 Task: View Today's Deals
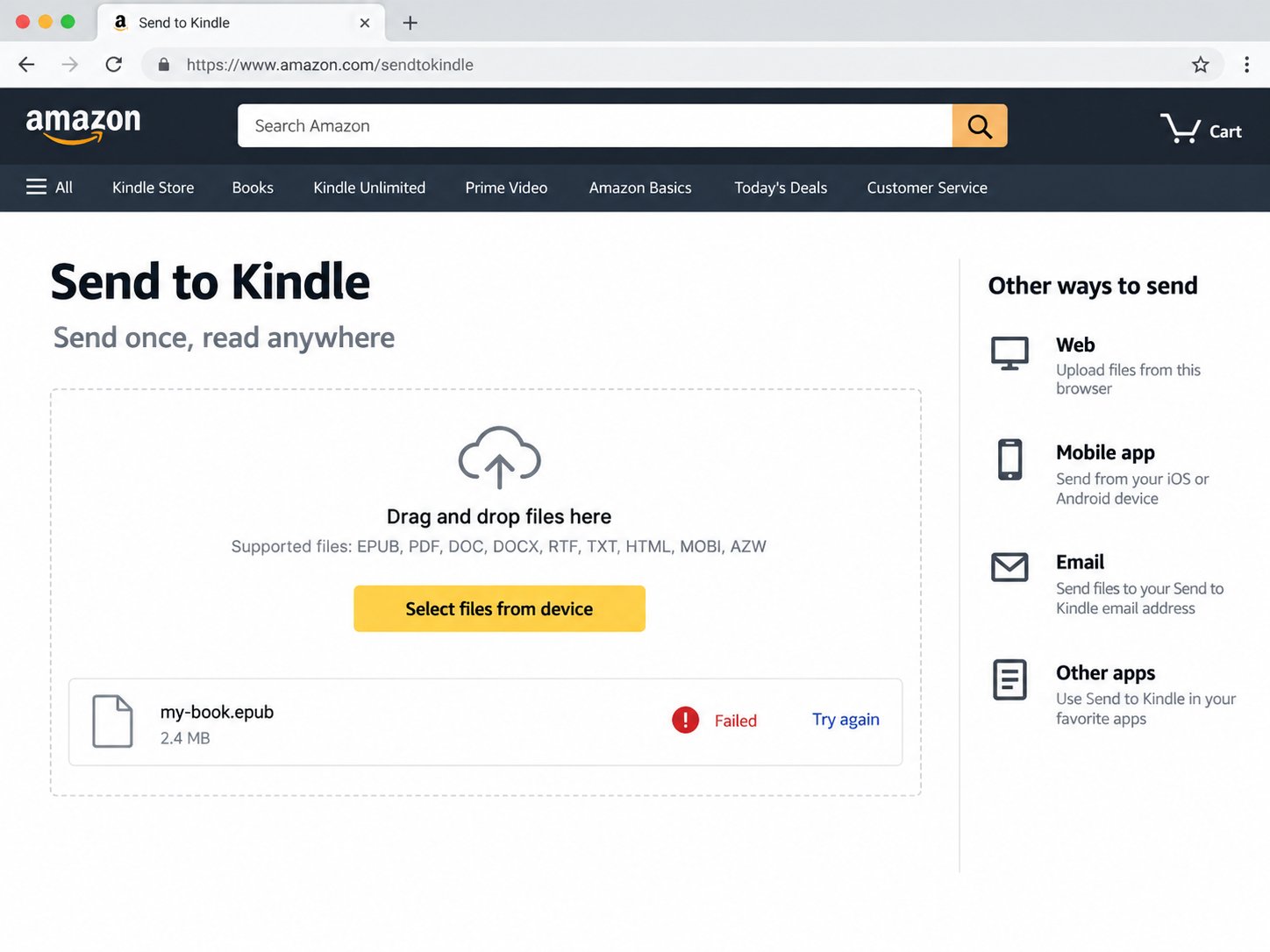pyautogui.click(x=781, y=188)
